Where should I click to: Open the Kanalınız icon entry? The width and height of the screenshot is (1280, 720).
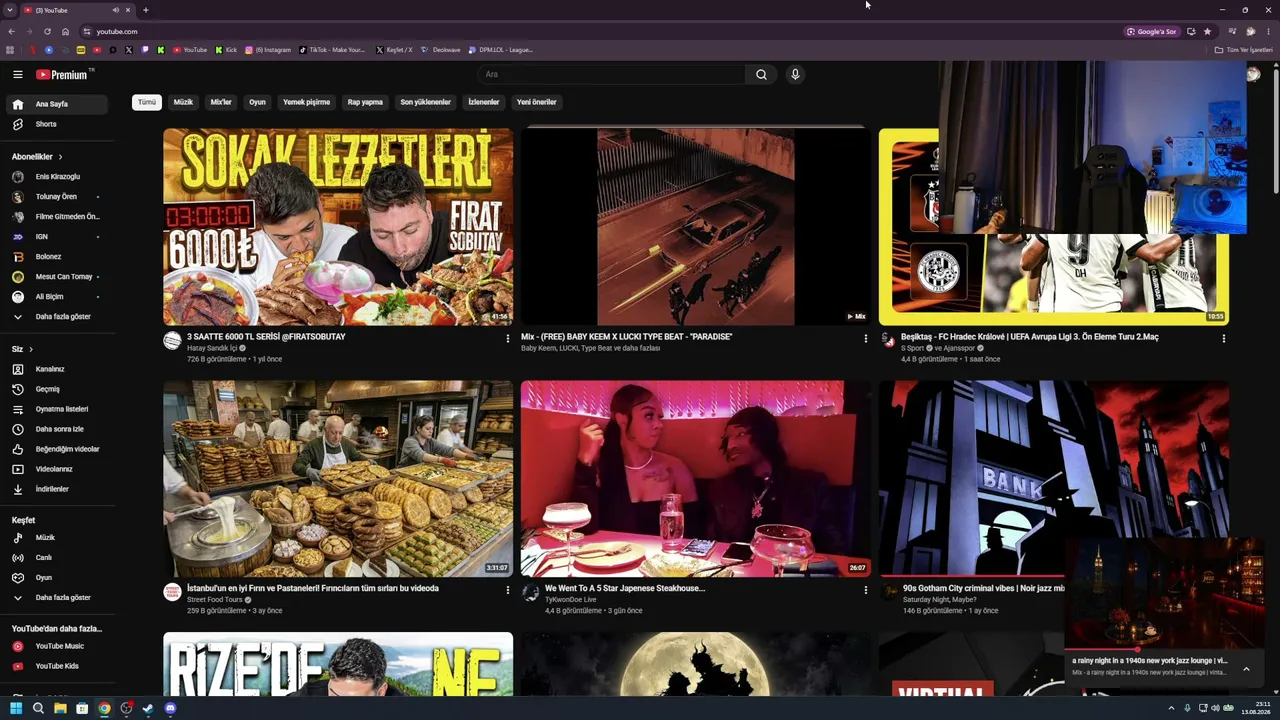[17, 369]
